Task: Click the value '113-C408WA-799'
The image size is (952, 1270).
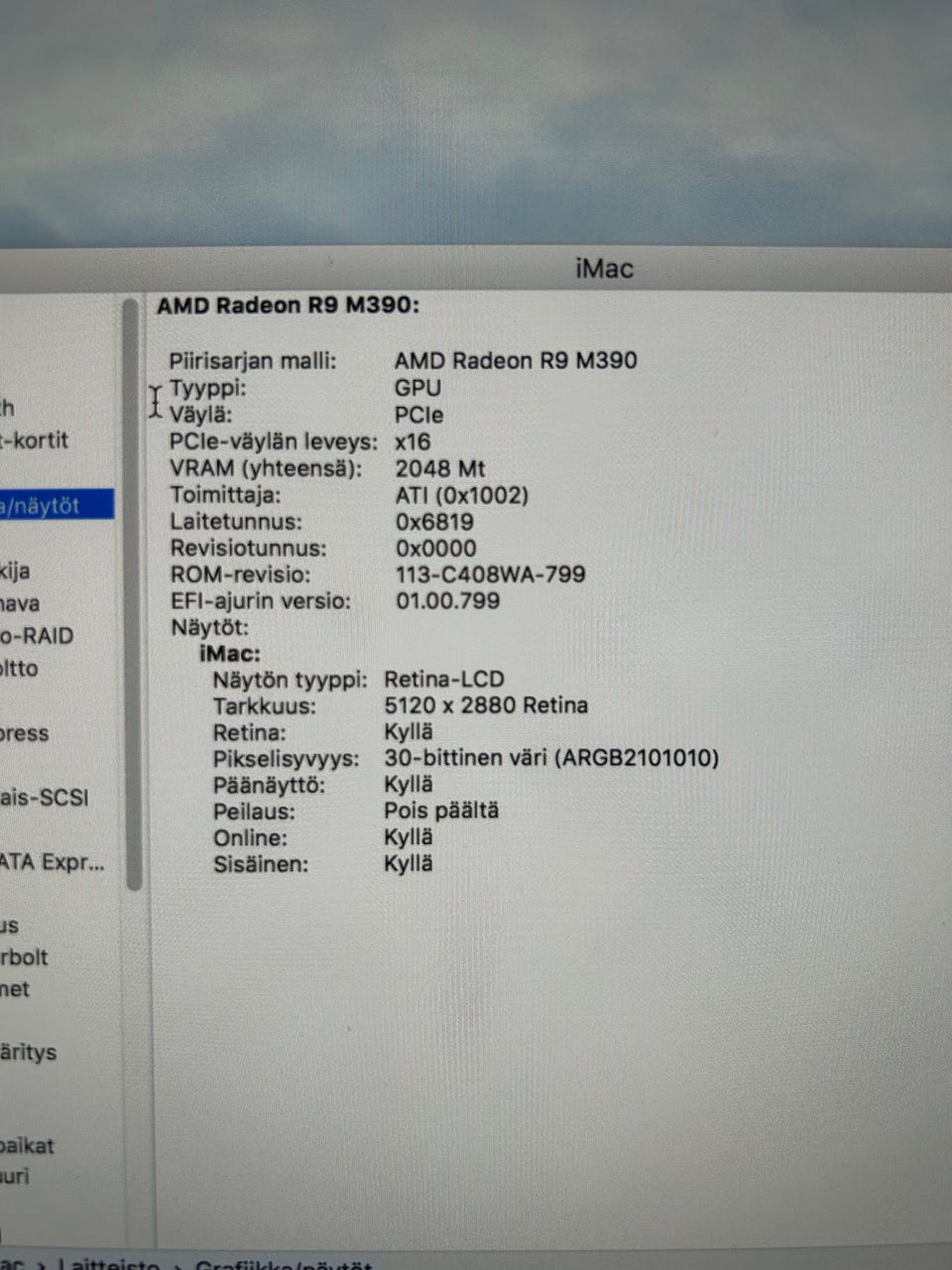Action: tap(490, 573)
